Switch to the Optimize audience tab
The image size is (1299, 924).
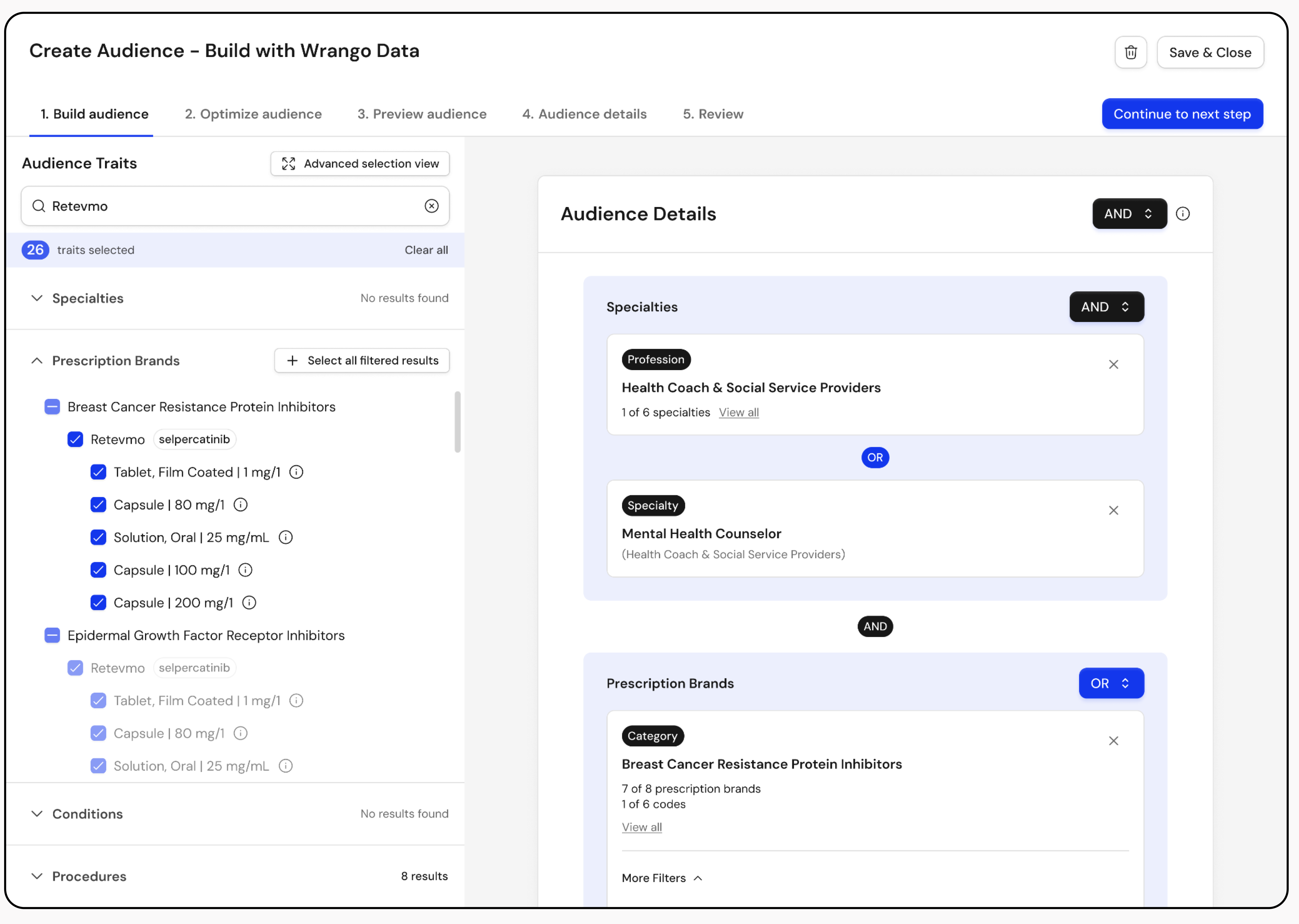tap(253, 114)
